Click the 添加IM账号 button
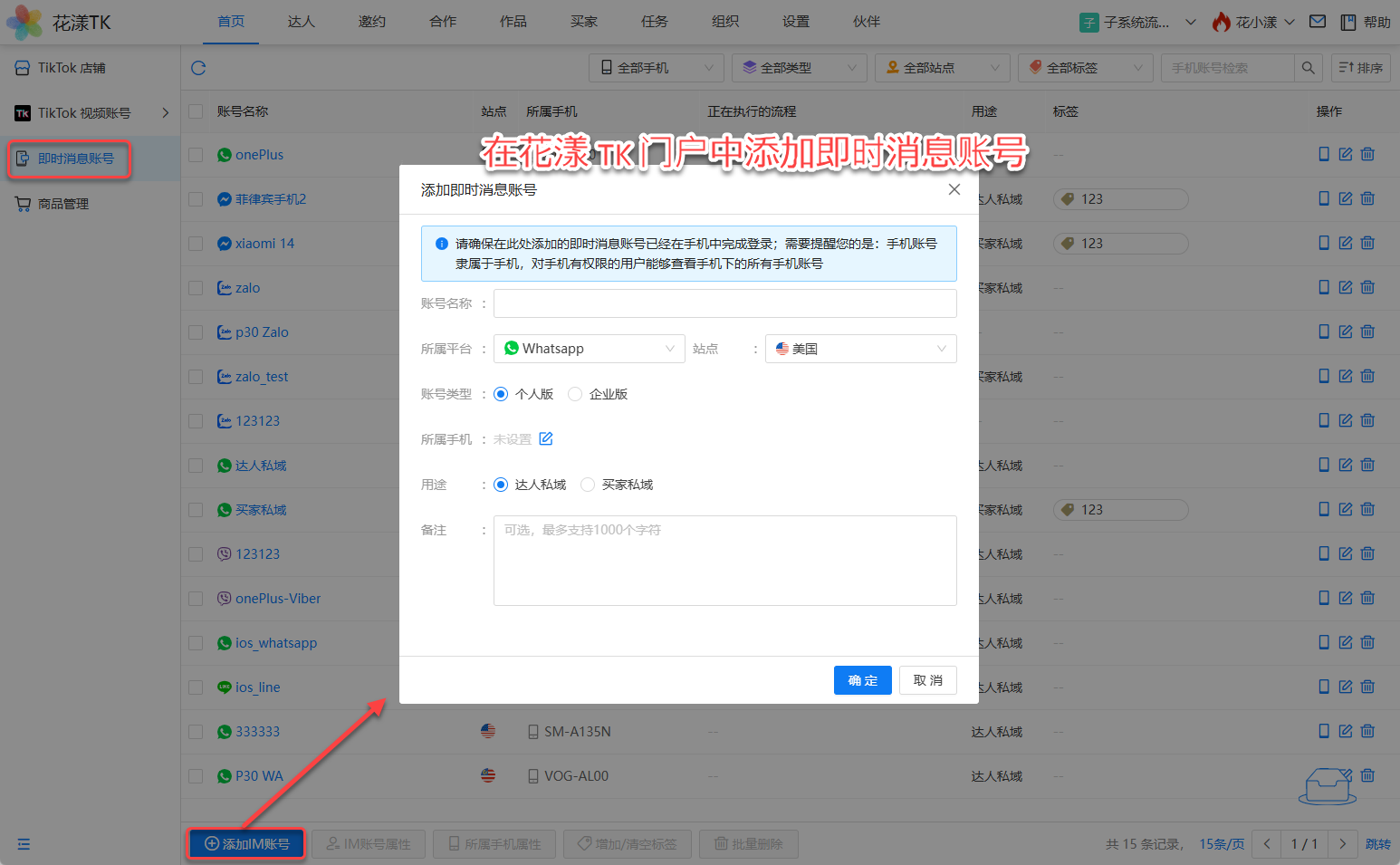Viewport: 1400px width, 865px height. pos(246,844)
